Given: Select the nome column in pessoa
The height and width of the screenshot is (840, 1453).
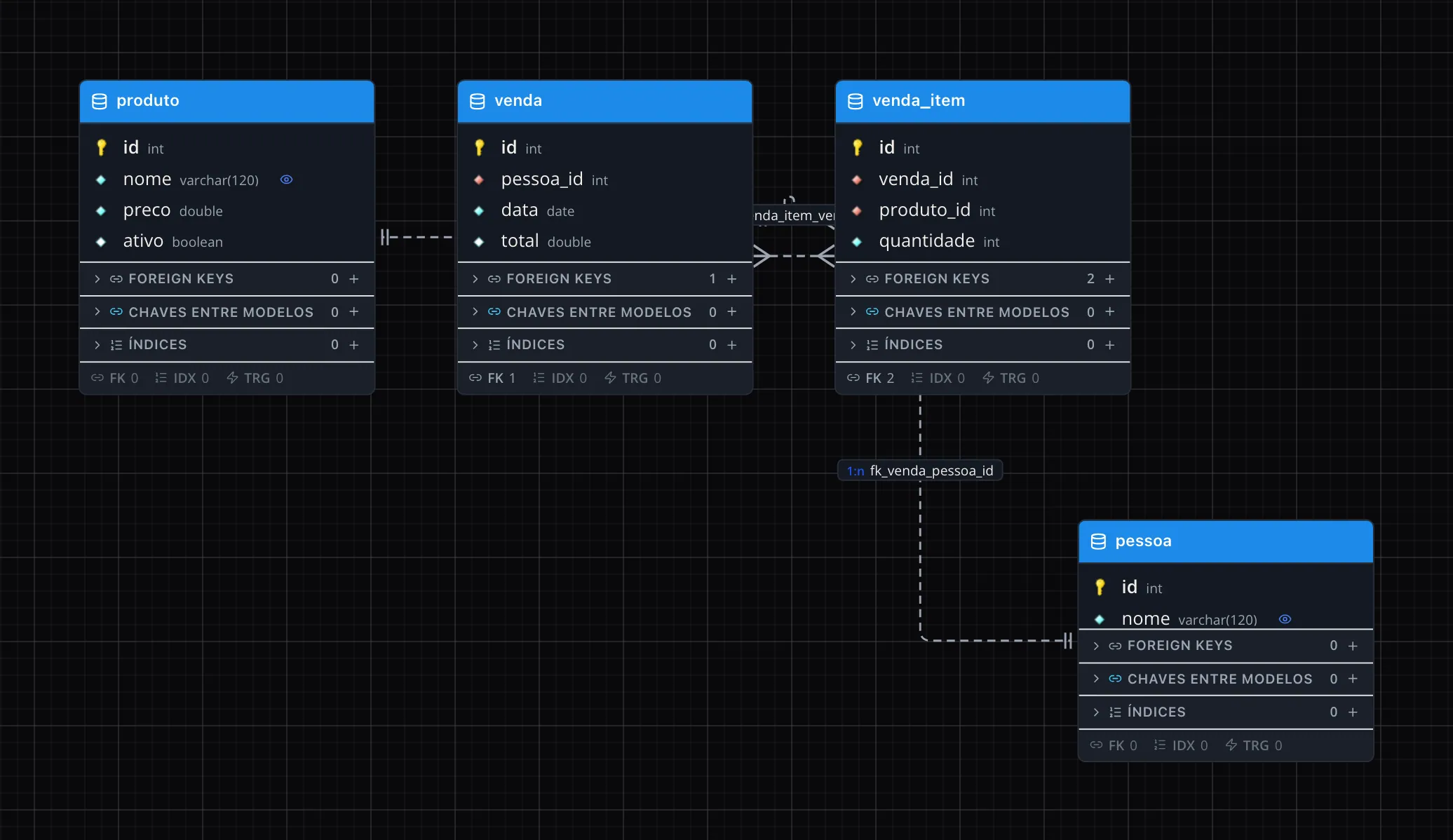Looking at the screenshot, I should pyautogui.click(x=1225, y=618).
